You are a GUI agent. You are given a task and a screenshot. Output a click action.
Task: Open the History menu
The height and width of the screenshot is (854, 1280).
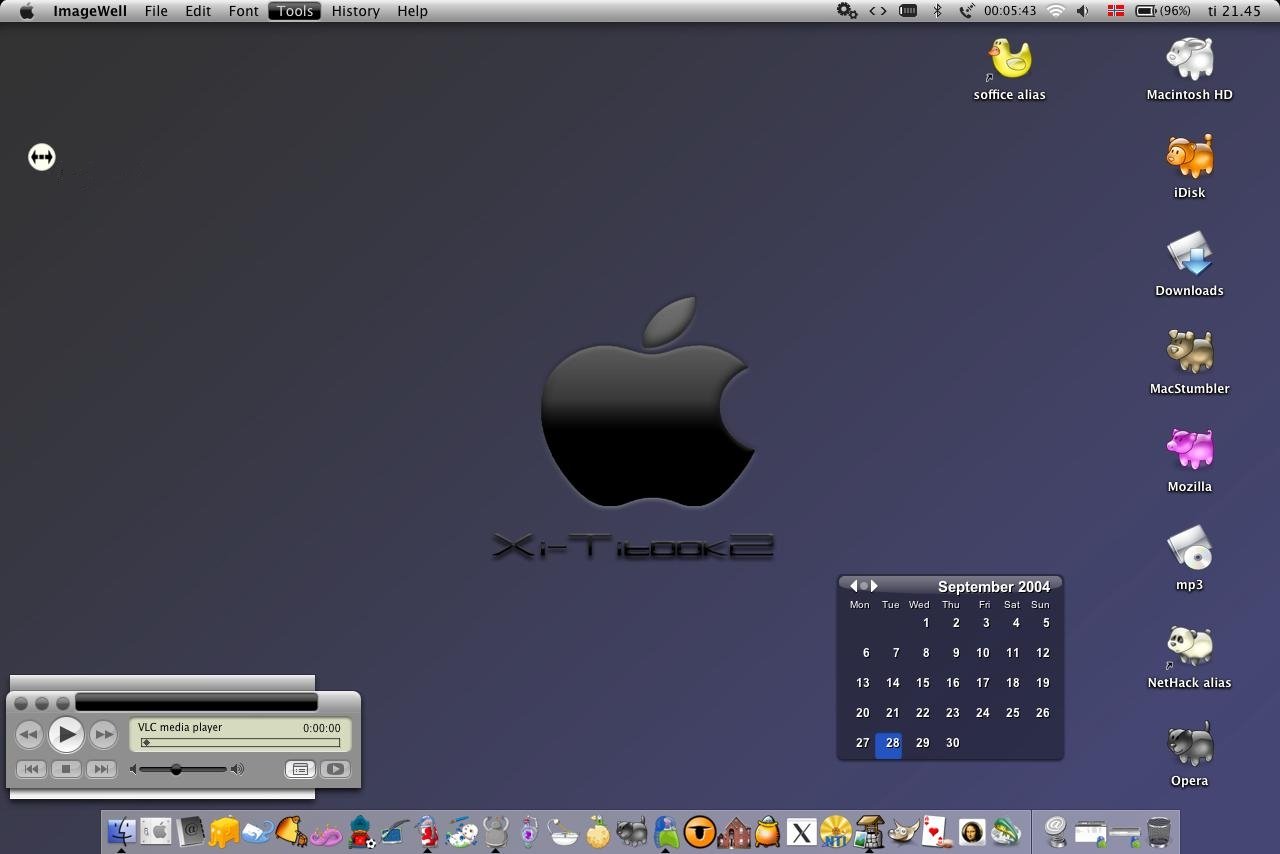point(356,11)
